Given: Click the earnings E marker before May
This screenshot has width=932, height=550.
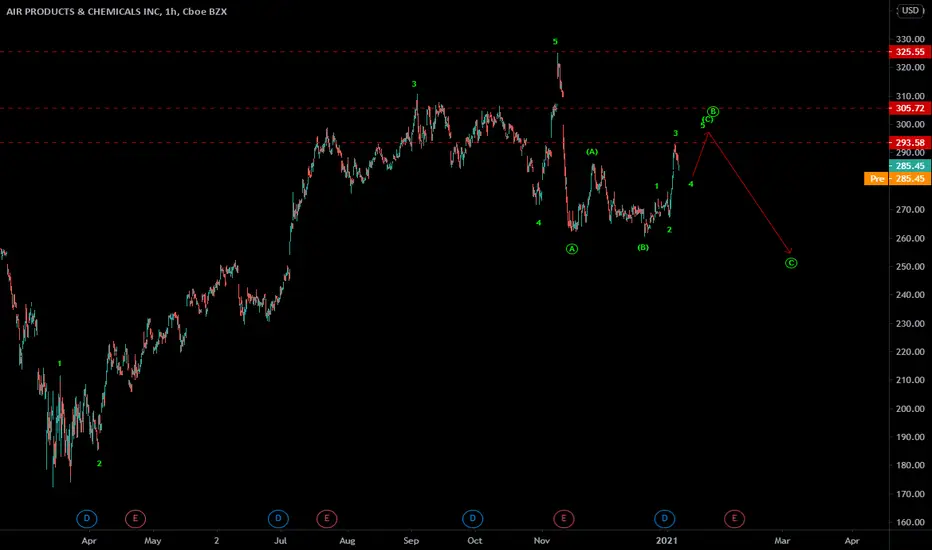Looking at the screenshot, I should [136, 518].
